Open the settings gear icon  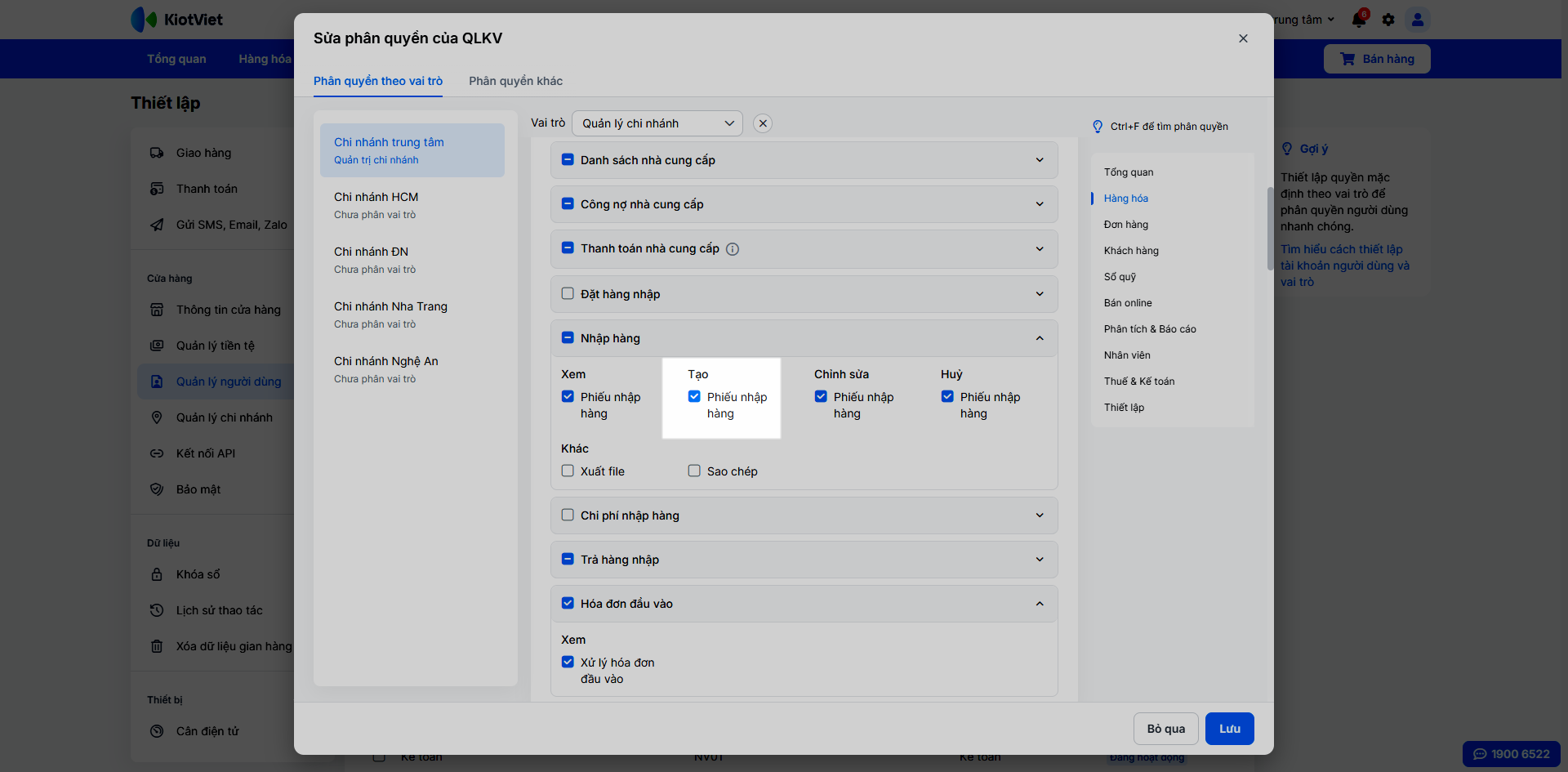coord(1388,20)
